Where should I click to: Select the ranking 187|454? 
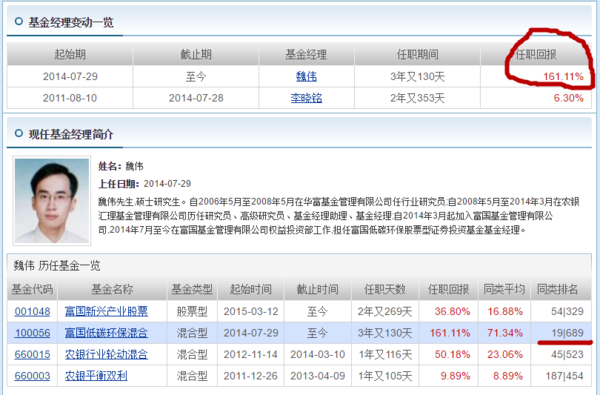click(x=564, y=376)
